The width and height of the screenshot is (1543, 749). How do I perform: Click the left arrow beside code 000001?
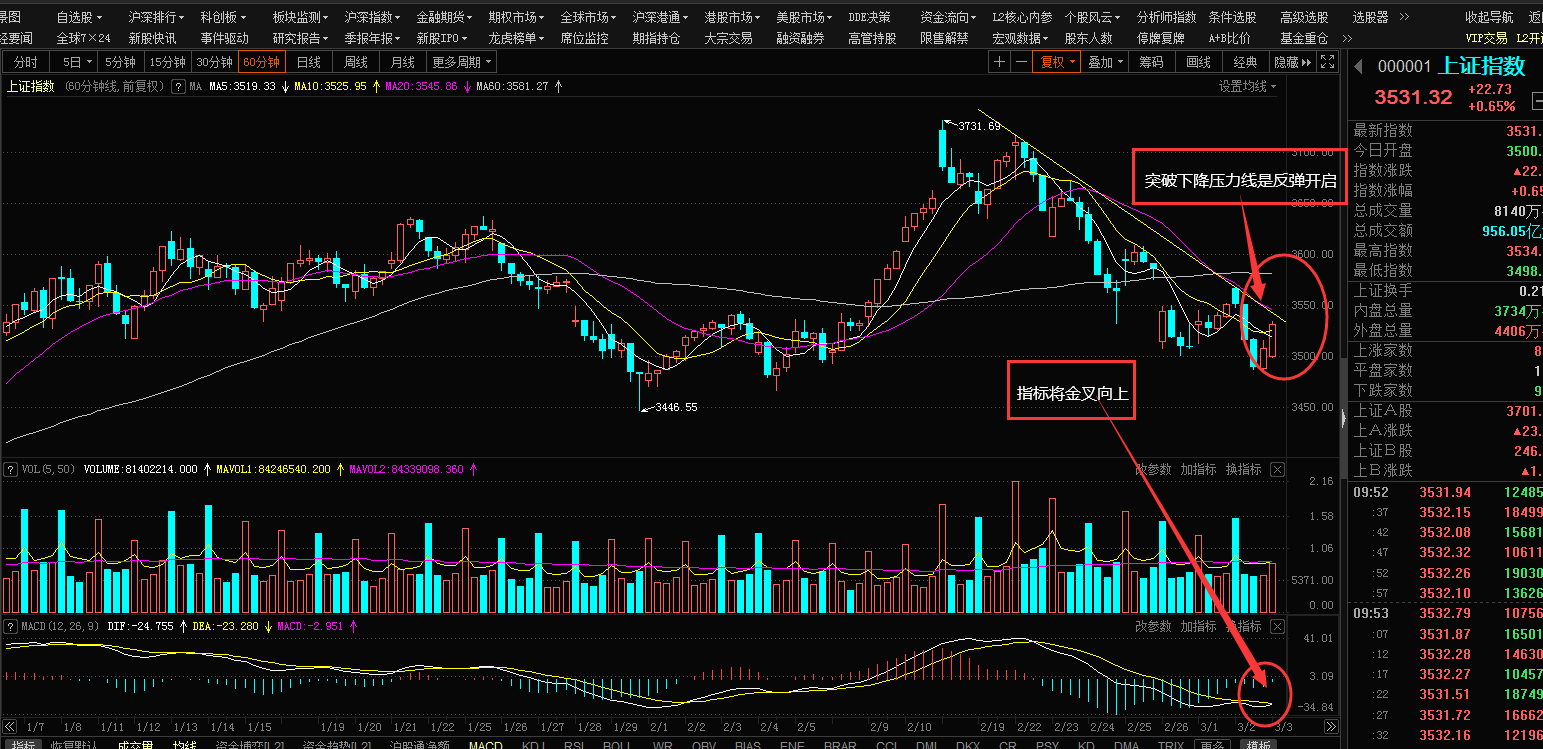pyautogui.click(x=1359, y=67)
